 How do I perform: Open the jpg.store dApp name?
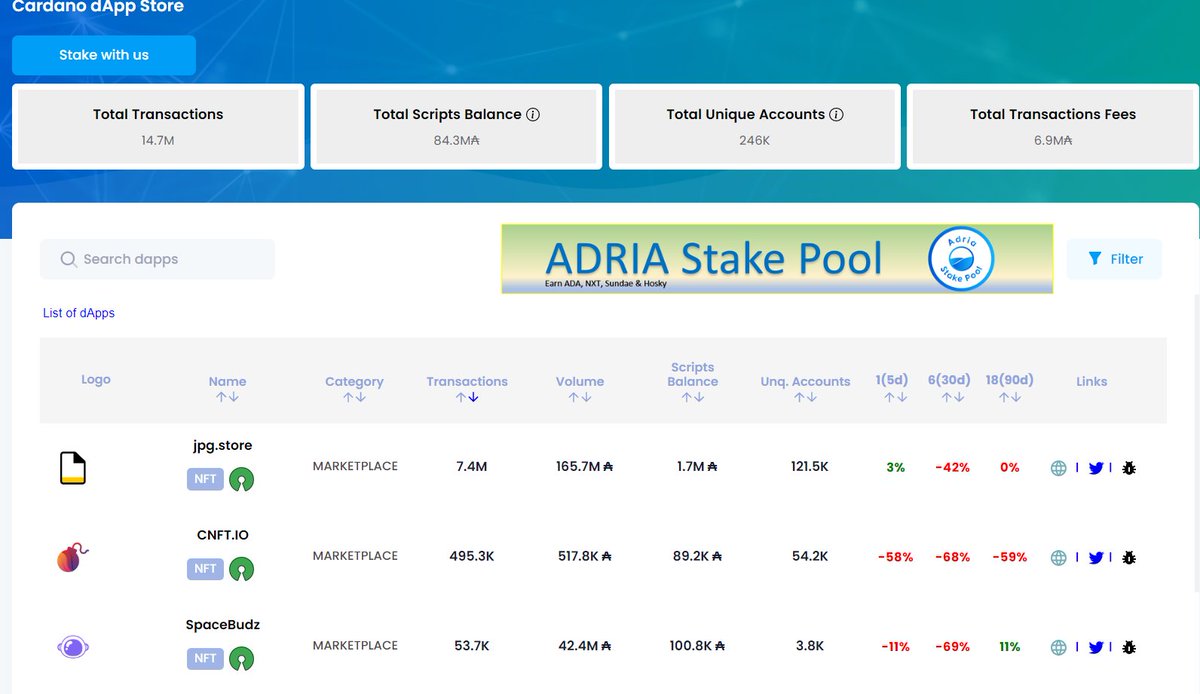click(222, 445)
